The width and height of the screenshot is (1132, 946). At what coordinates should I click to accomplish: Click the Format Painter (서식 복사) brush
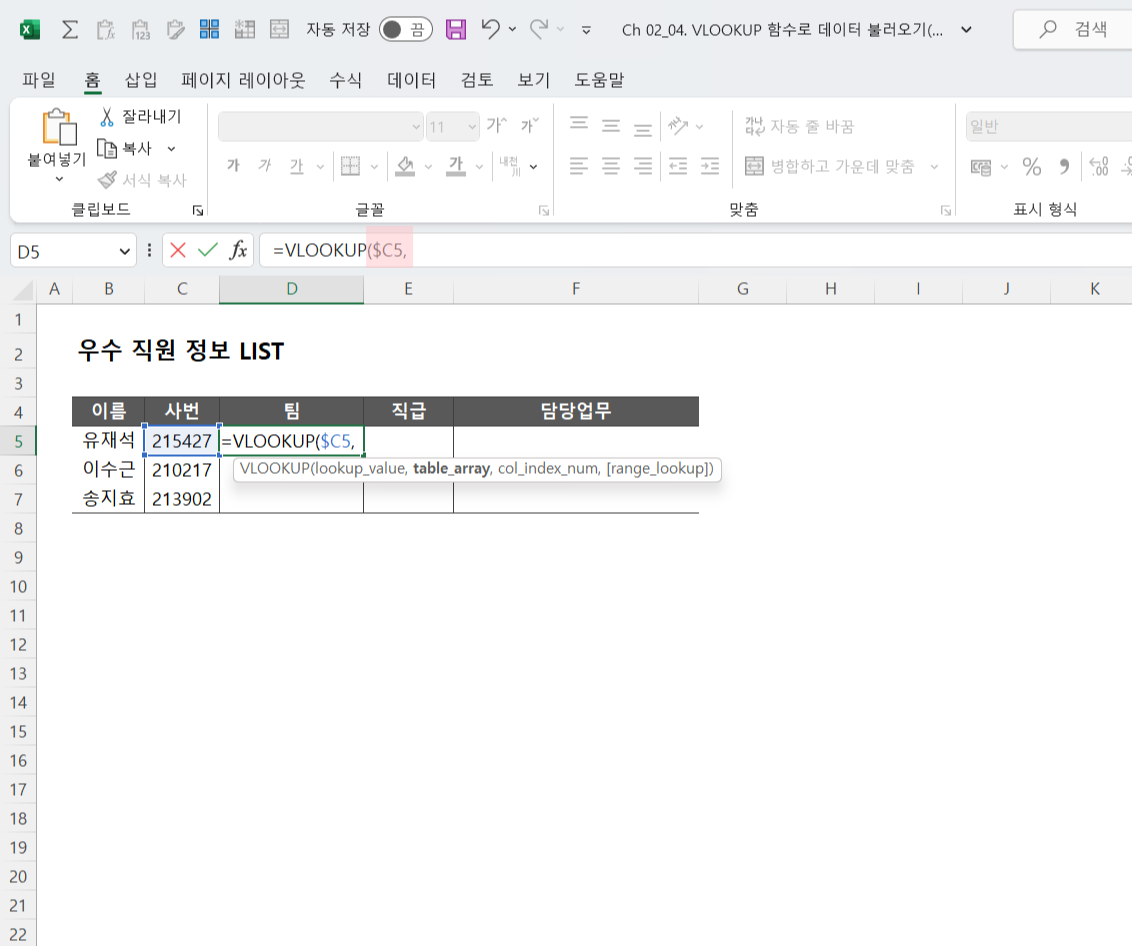pos(143,180)
